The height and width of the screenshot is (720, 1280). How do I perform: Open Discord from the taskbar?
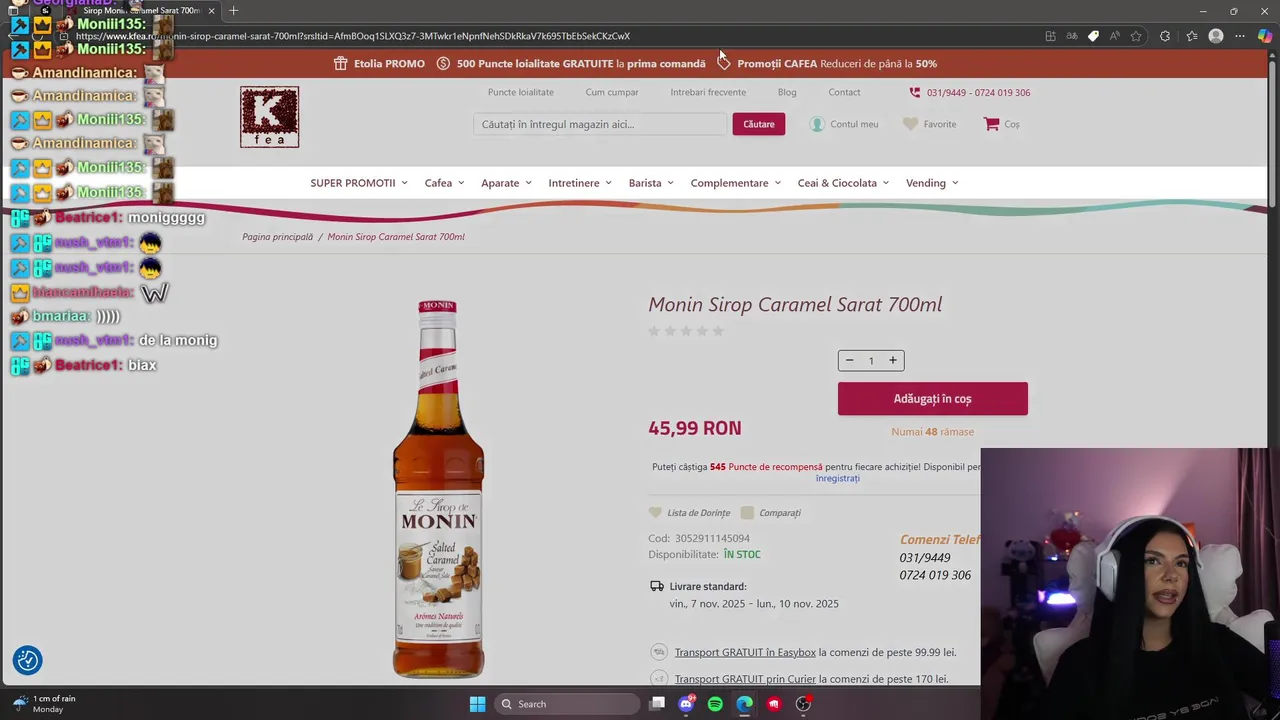pos(686,704)
